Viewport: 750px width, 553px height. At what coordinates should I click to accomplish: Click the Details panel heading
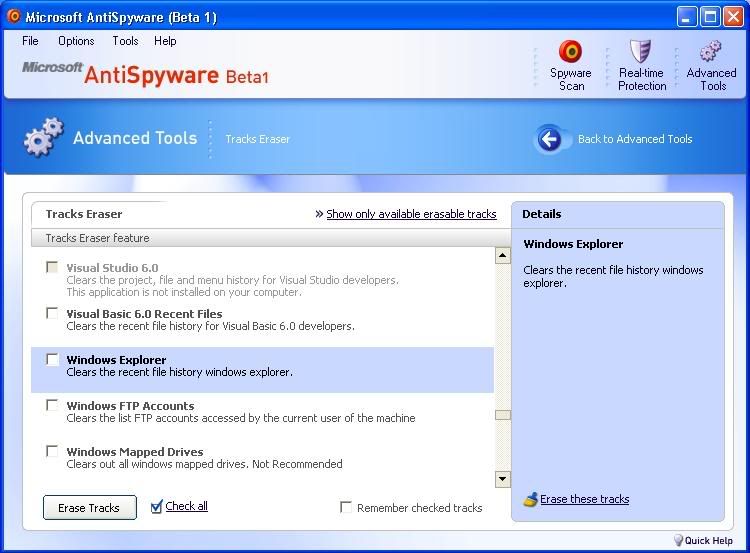tap(541, 214)
